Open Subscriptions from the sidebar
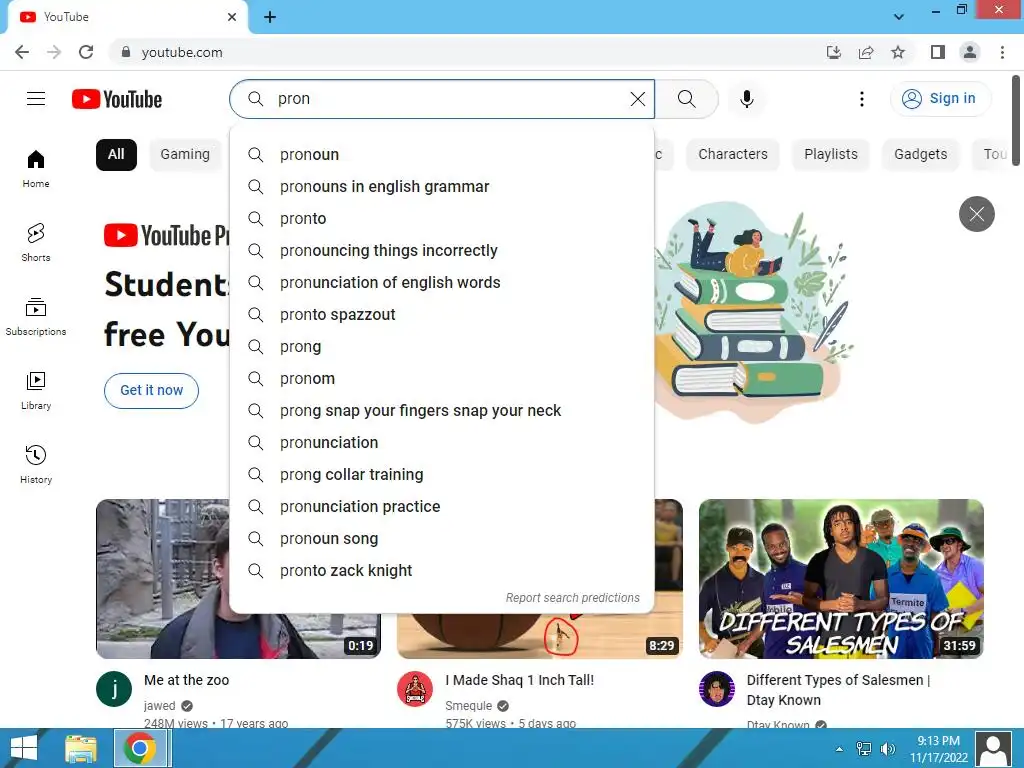 click(x=36, y=317)
